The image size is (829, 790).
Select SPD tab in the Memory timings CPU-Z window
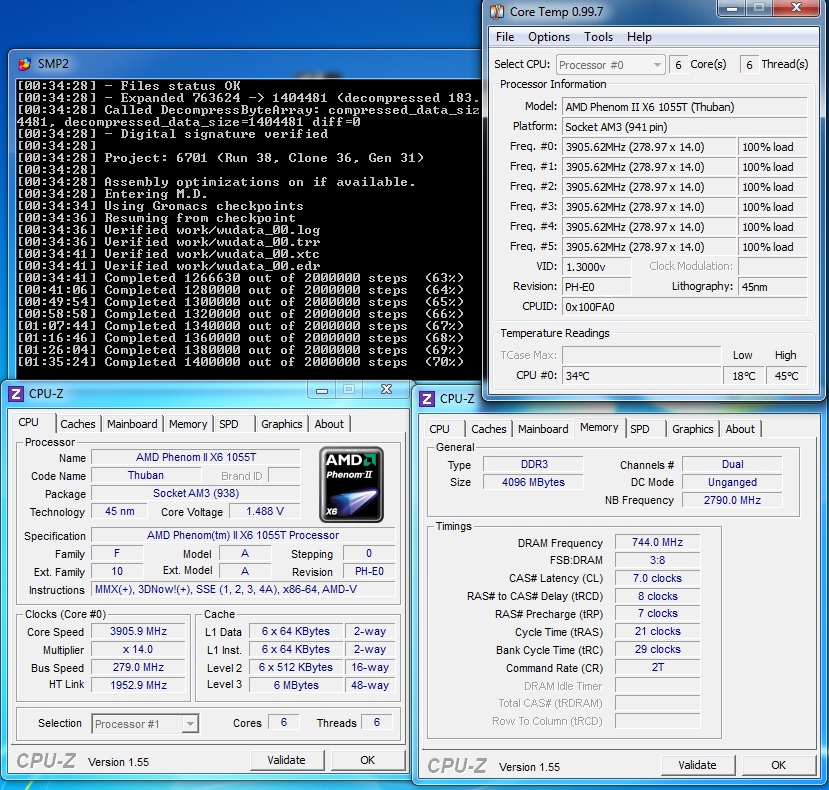(x=640, y=429)
